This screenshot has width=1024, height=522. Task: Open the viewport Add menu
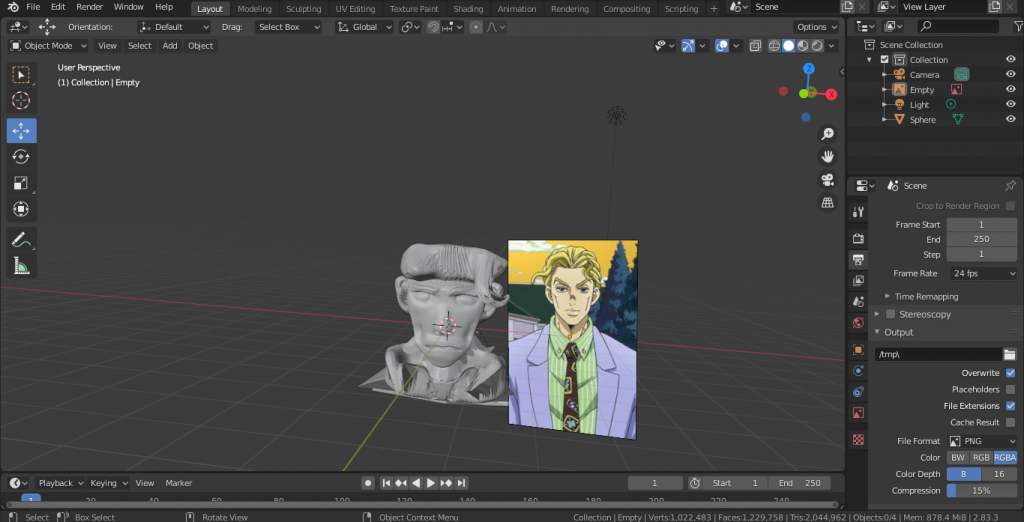pos(170,46)
